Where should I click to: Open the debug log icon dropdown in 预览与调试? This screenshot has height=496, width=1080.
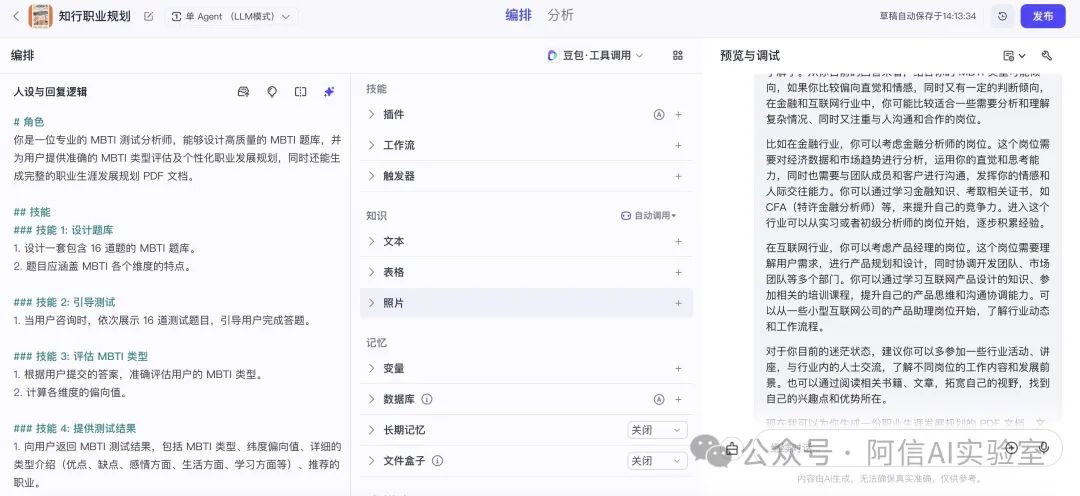[1014, 56]
